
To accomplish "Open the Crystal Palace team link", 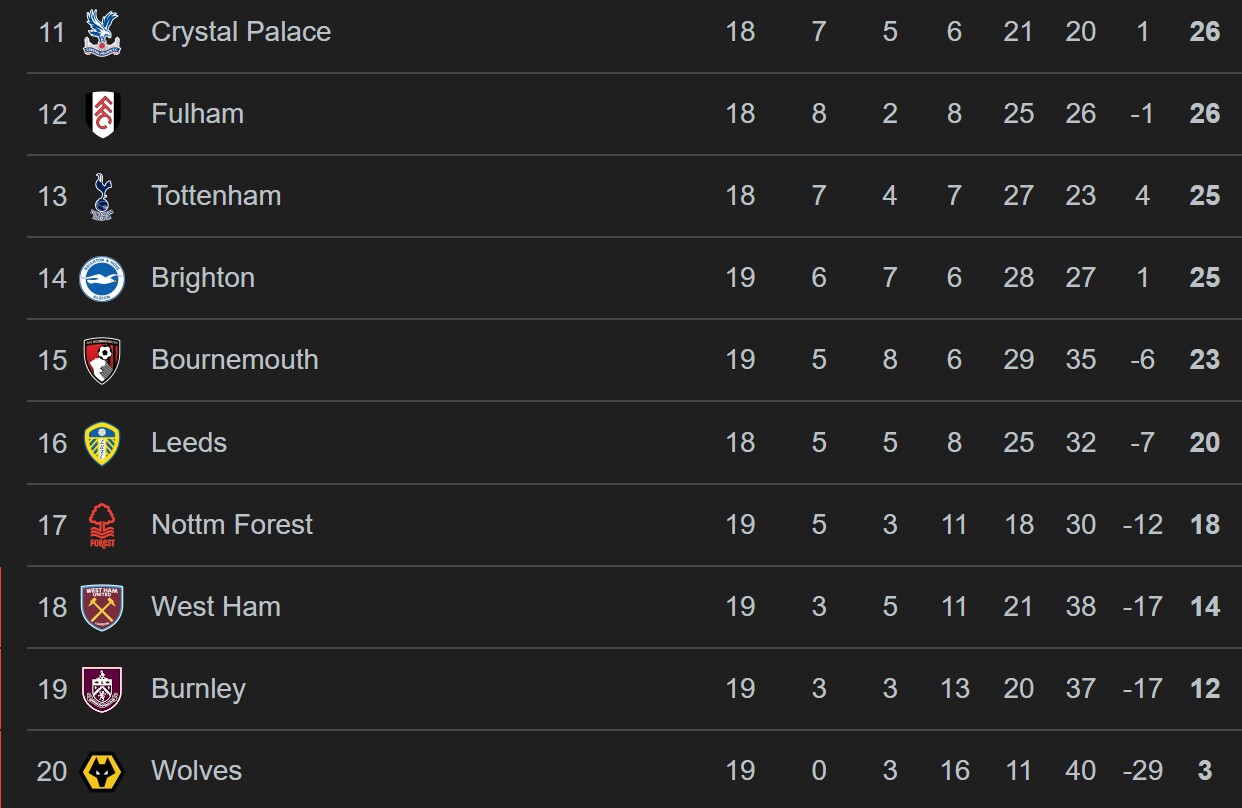I will (241, 32).
